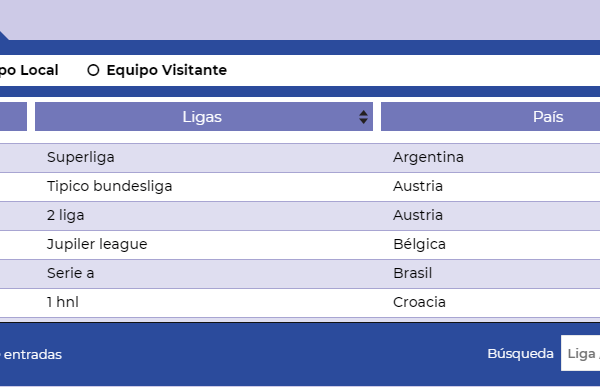Choose the Equipo Local option label
The width and height of the screenshot is (600, 387).
point(29,70)
